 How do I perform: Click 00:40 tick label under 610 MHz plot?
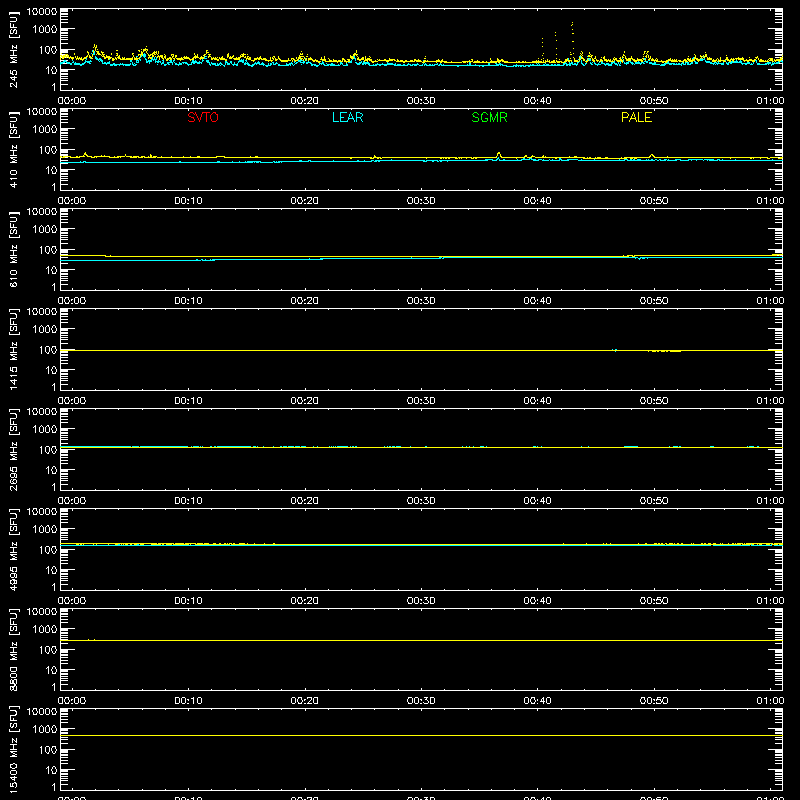click(537, 301)
